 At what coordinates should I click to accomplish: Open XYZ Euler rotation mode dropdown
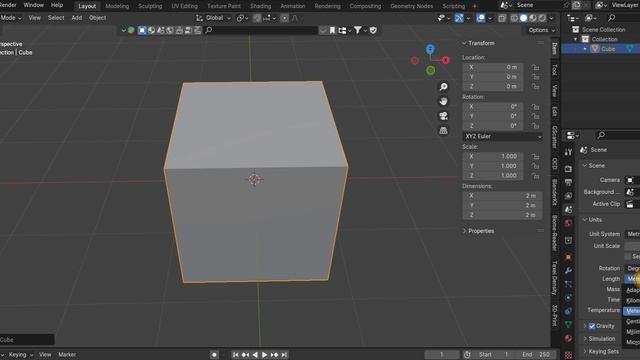(x=502, y=136)
